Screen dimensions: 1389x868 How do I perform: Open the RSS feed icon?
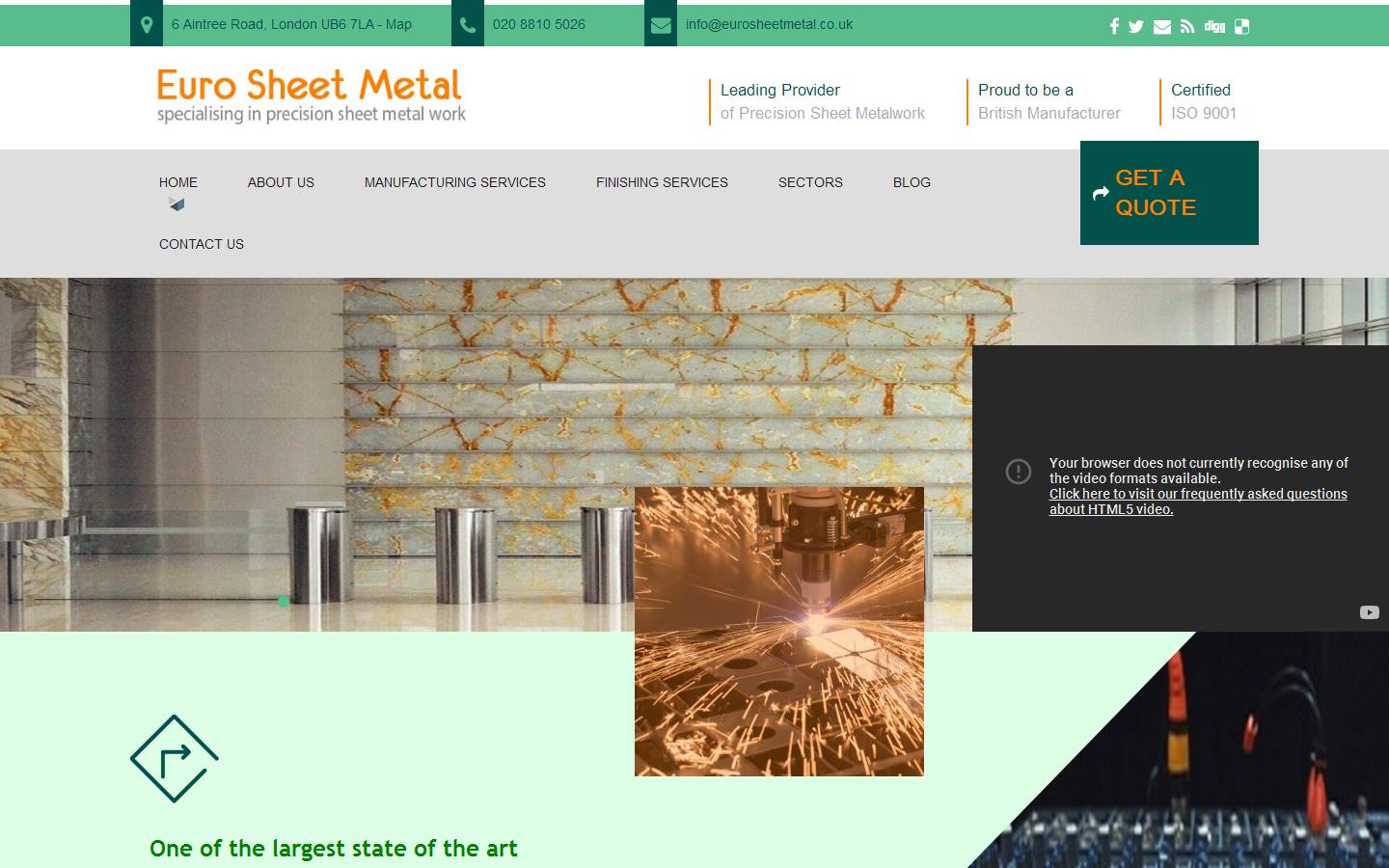[x=1187, y=27]
